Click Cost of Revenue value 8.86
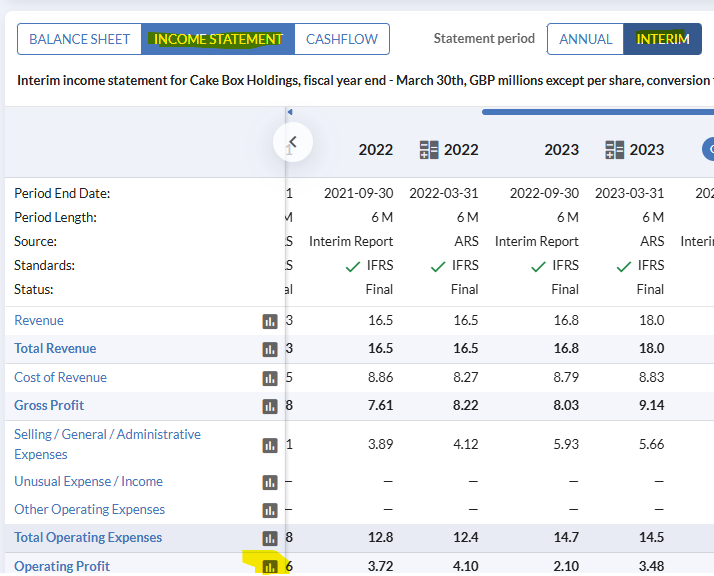Image resolution: width=714 pixels, height=576 pixels. click(380, 377)
